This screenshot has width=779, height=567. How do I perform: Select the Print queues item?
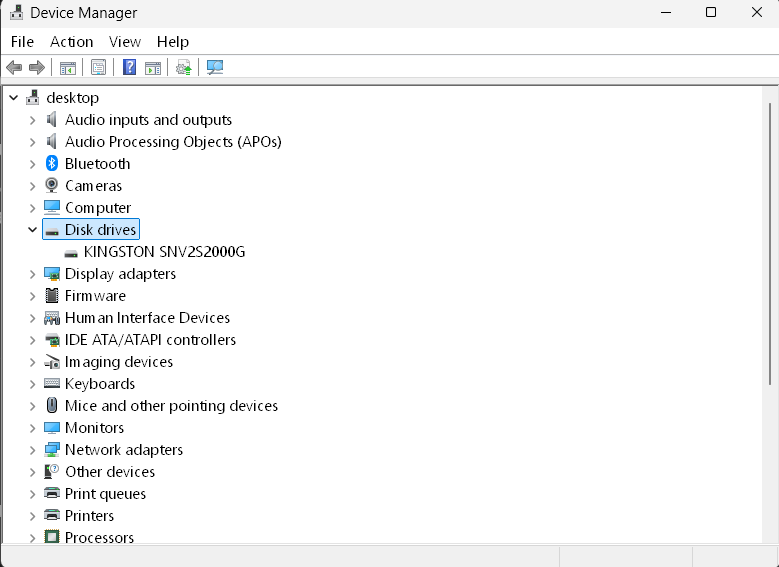105,494
